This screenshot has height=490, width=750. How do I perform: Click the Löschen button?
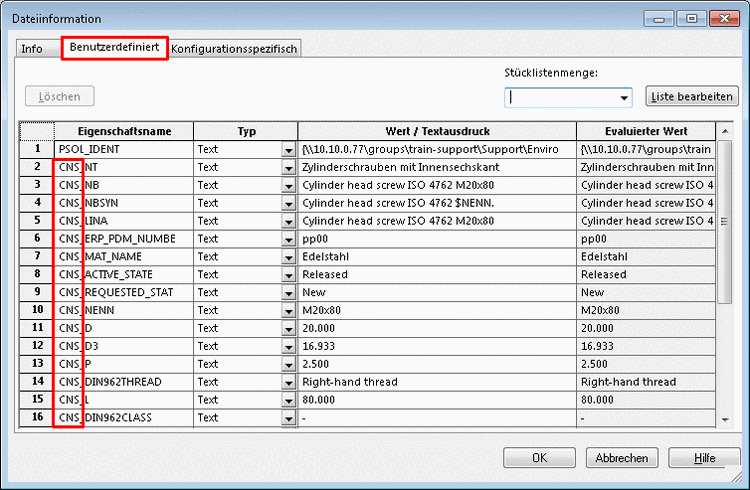(60, 96)
